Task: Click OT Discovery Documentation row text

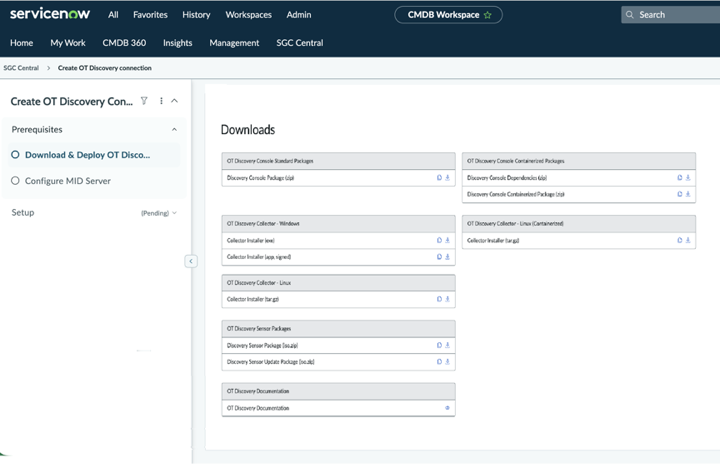Action: (258, 408)
